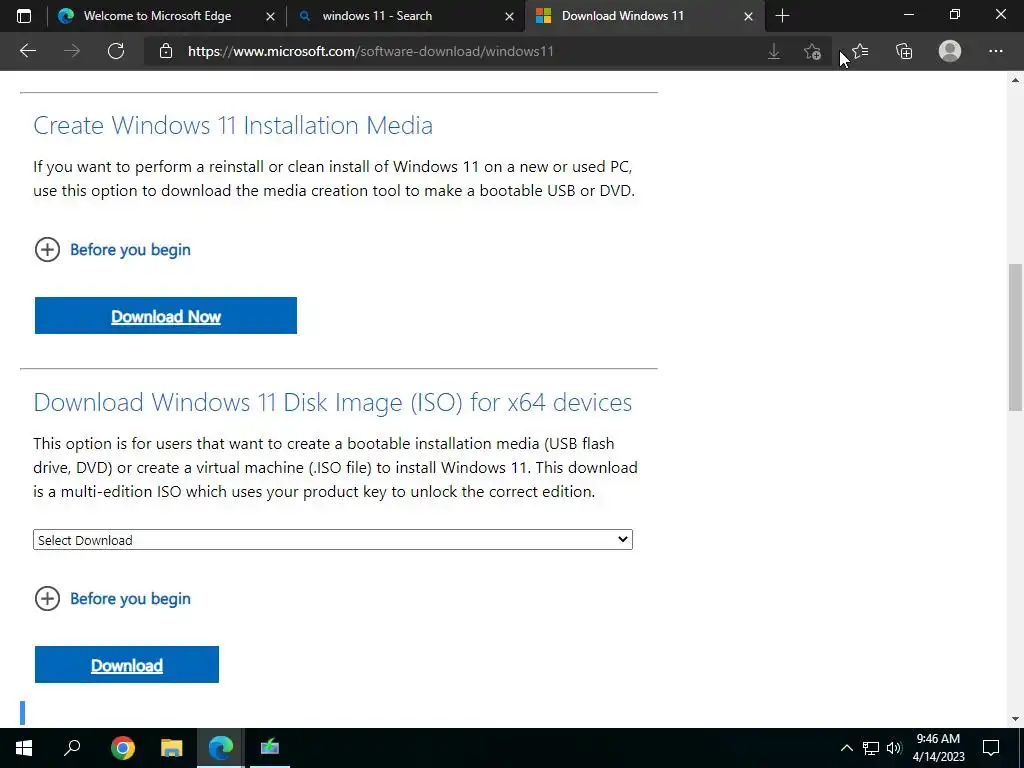
Task: Refresh the current page
Action: pyautogui.click(x=116, y=51)
